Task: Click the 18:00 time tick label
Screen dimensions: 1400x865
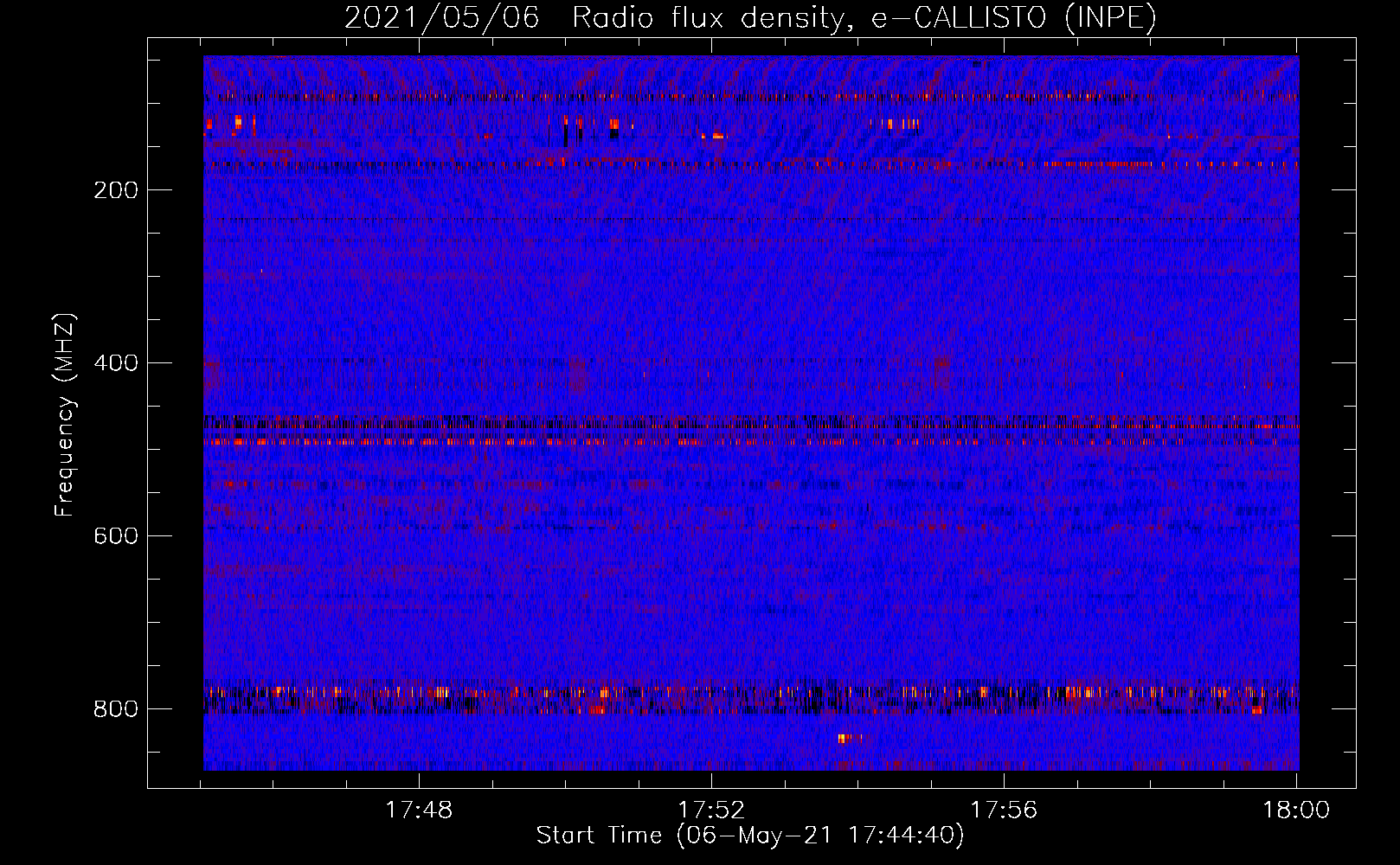Action: (1296, 811)
